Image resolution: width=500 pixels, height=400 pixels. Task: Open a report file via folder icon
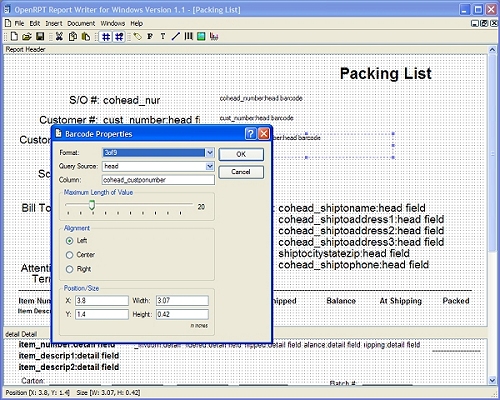coord(27,36)
